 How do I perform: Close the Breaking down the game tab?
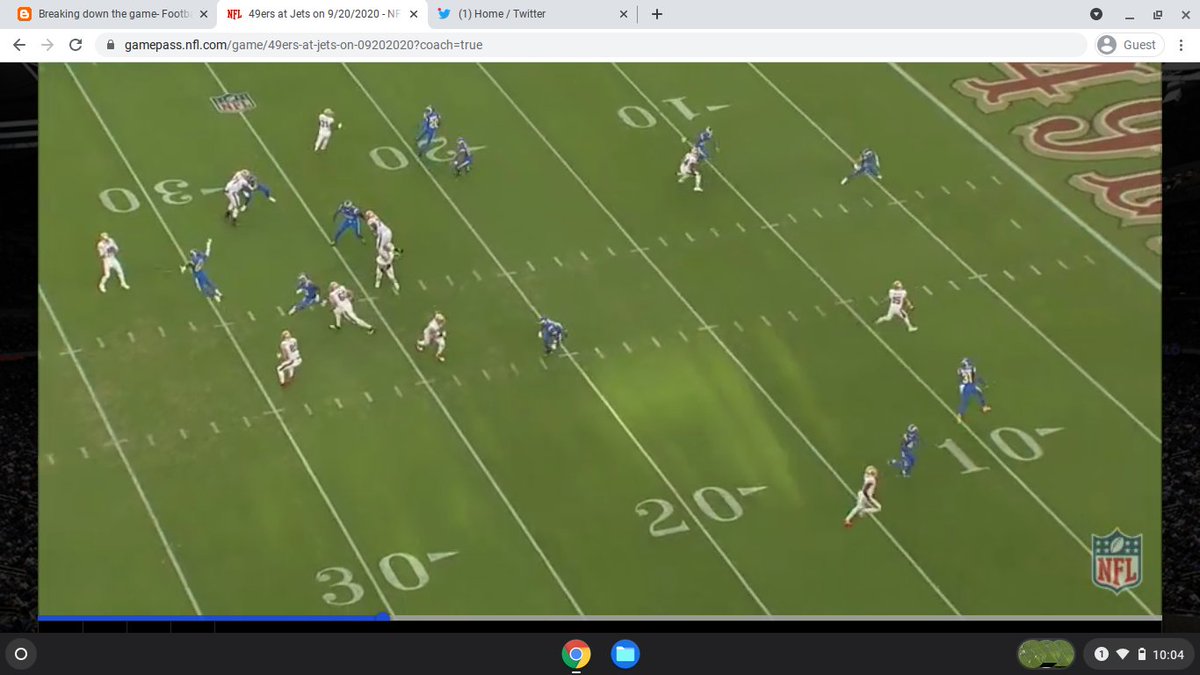click(204, 14)
